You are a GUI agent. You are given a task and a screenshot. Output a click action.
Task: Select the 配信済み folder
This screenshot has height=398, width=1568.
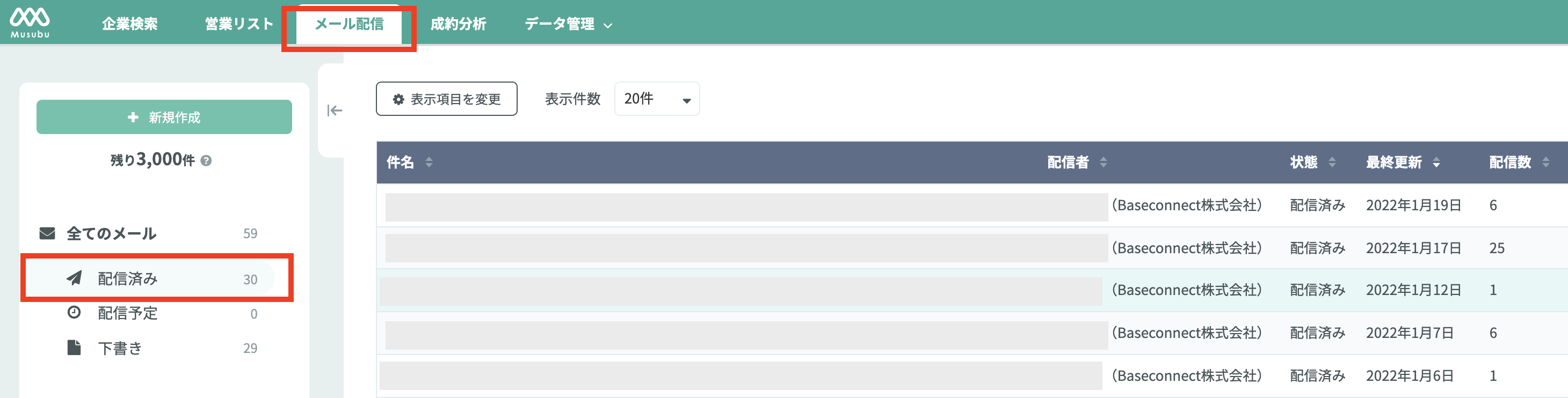coord(149,278)
